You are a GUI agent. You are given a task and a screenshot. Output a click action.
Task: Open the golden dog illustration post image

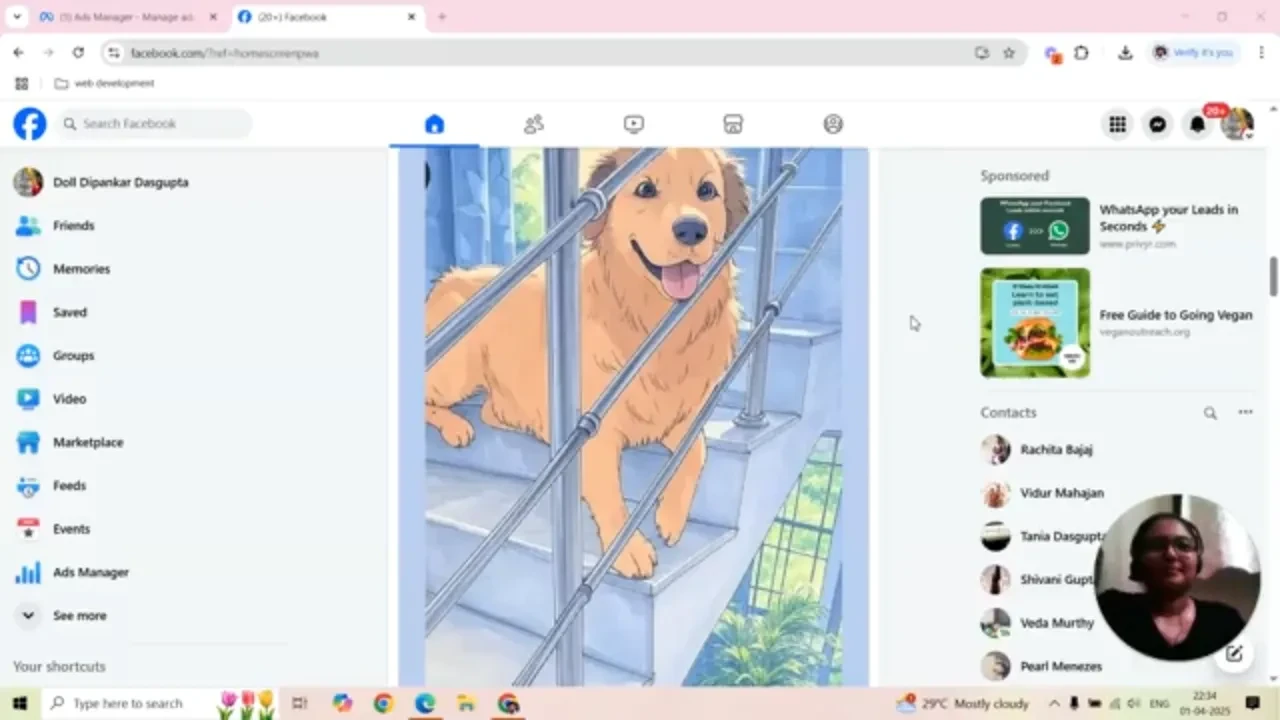(634, 416)
